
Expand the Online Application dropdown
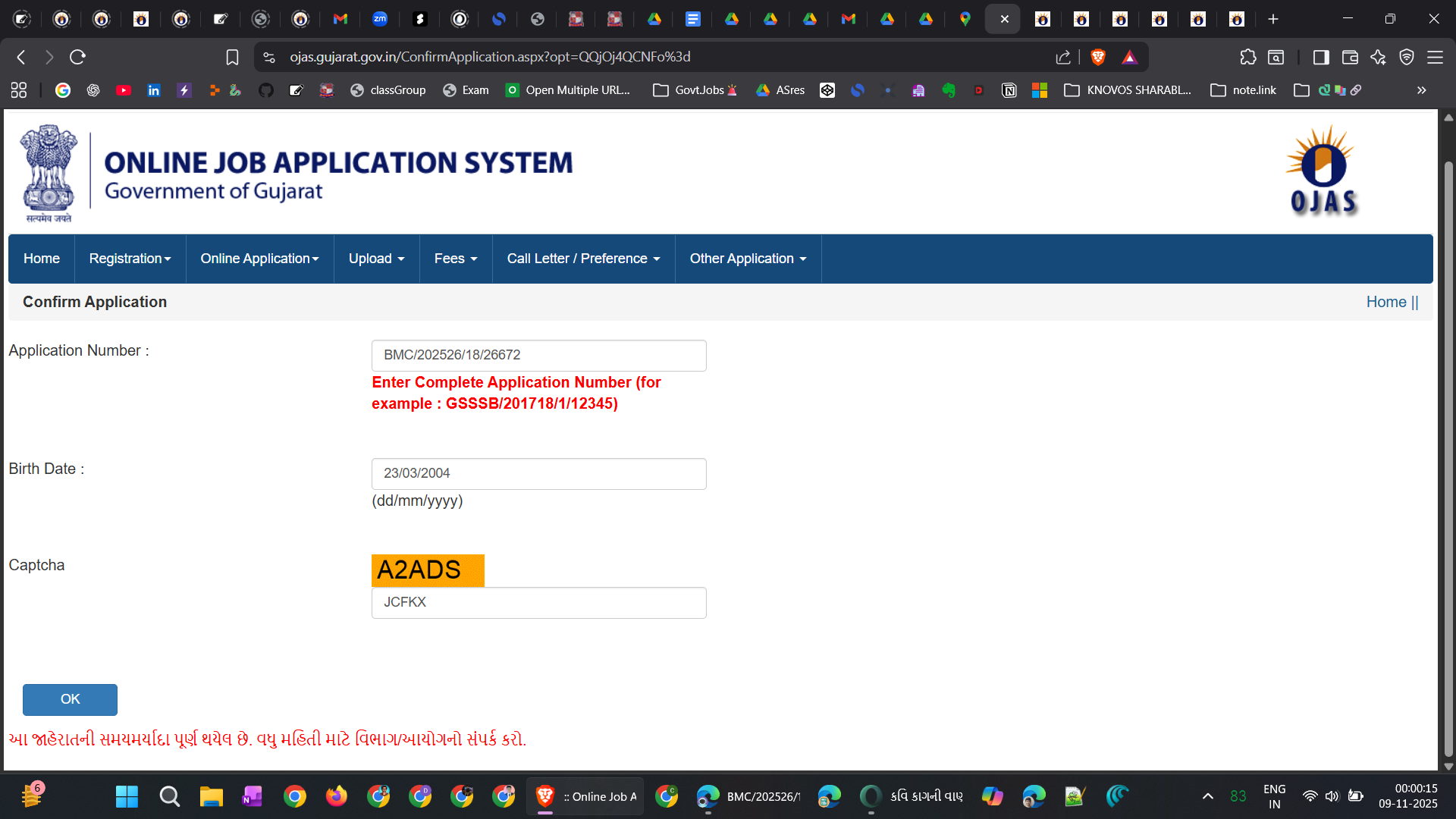pyautogui.click(x=259, y=259)
